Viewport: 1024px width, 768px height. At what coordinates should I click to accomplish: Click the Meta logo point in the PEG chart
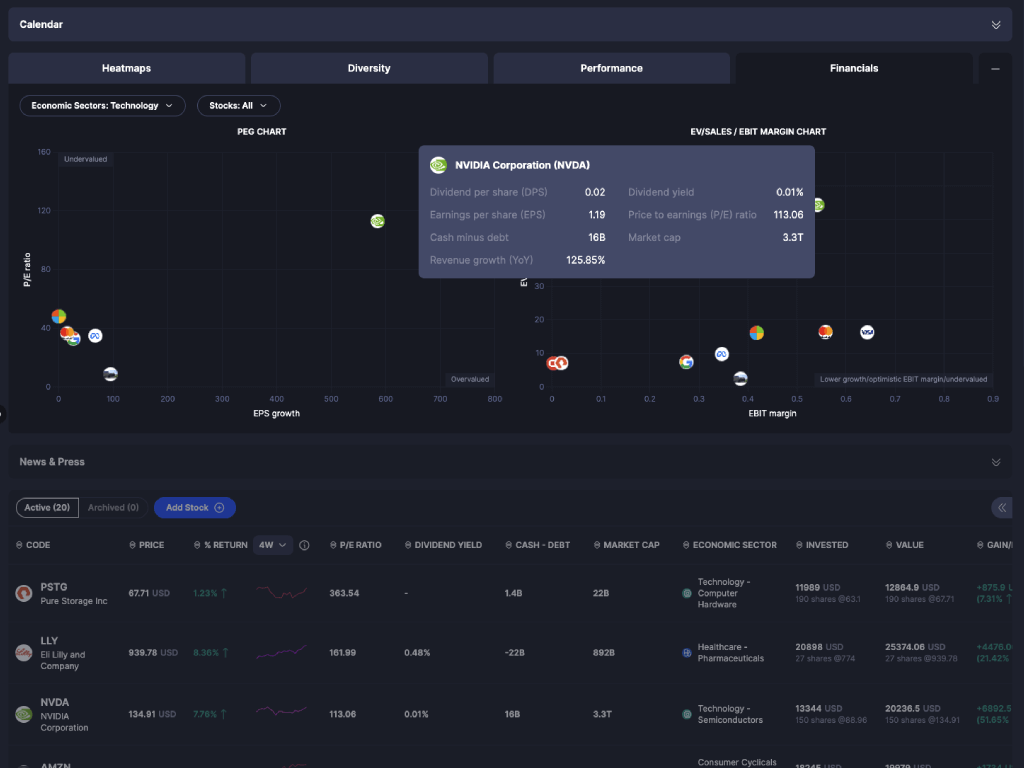pyautogui.click(x=95, y=336)
